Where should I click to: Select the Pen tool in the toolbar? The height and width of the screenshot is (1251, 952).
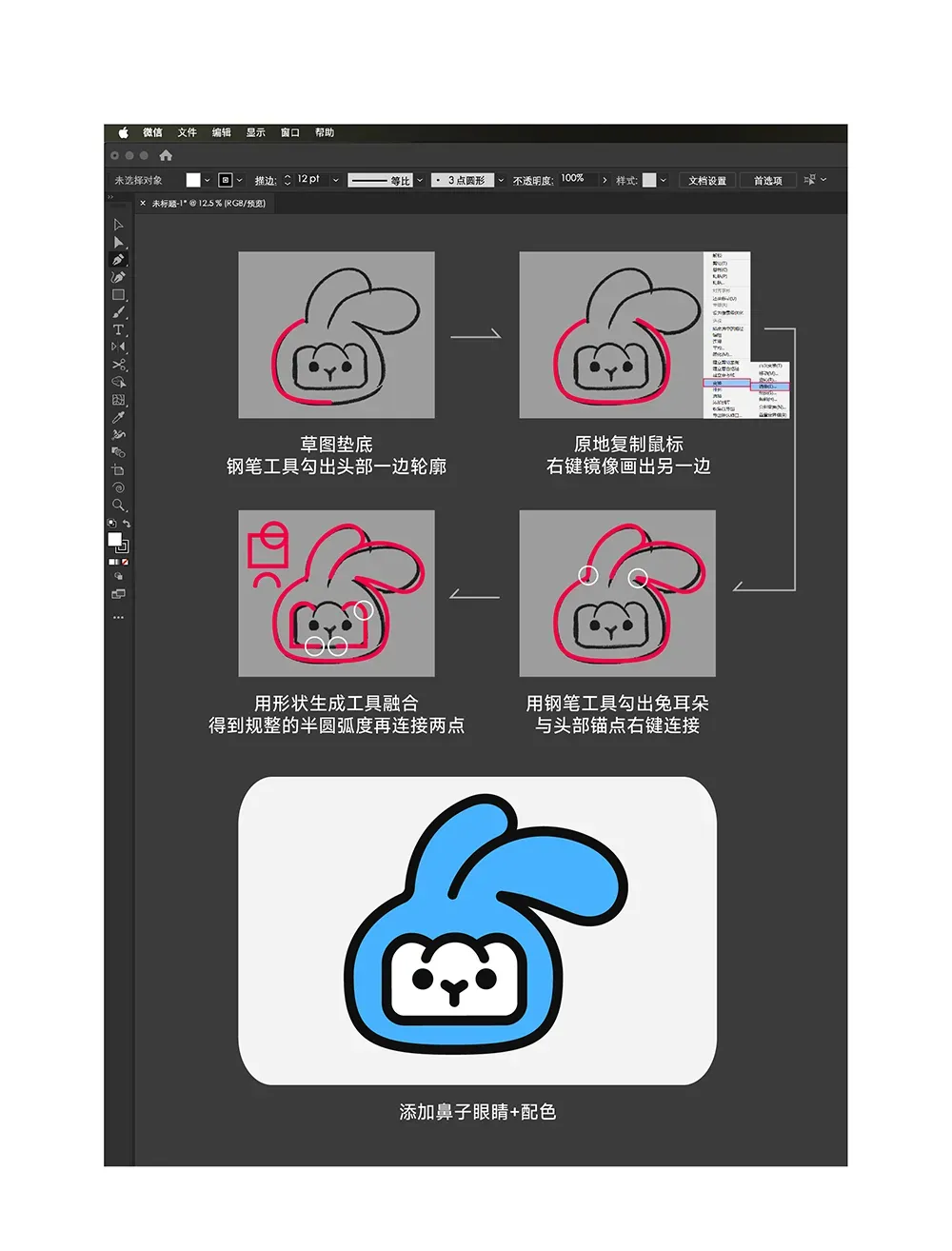[x=118, y=260]
